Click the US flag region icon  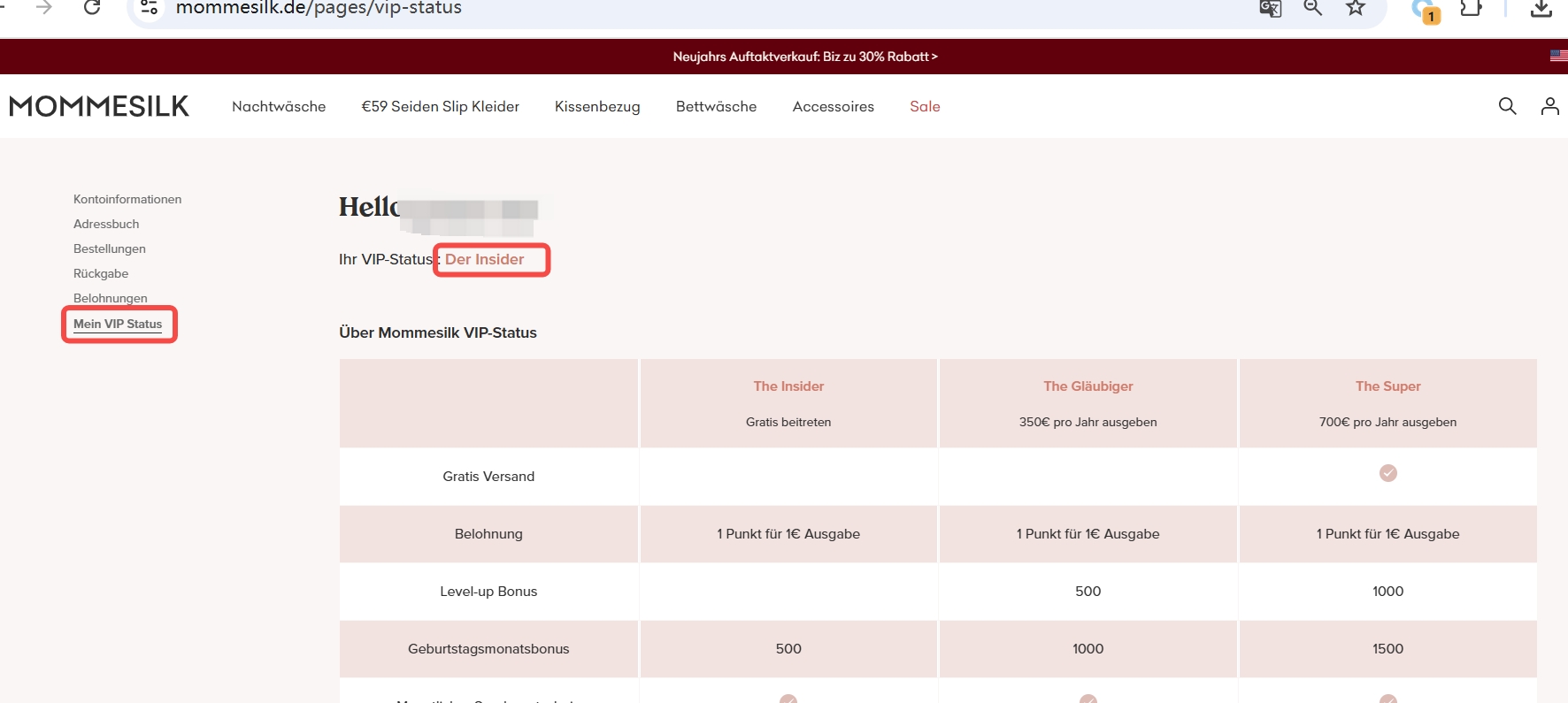click(x=1558, y=56)
